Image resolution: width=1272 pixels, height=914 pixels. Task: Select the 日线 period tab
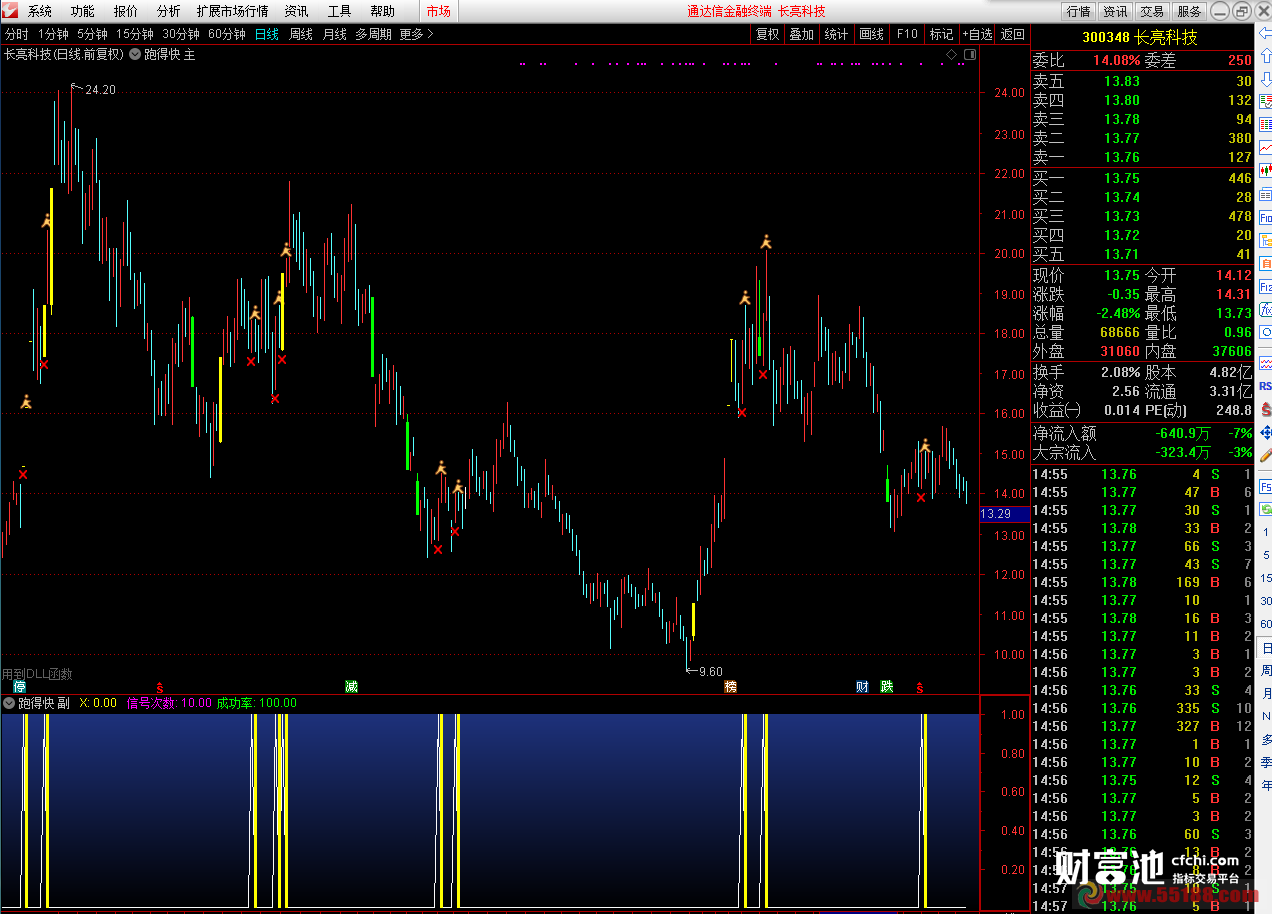coord(267,34)
